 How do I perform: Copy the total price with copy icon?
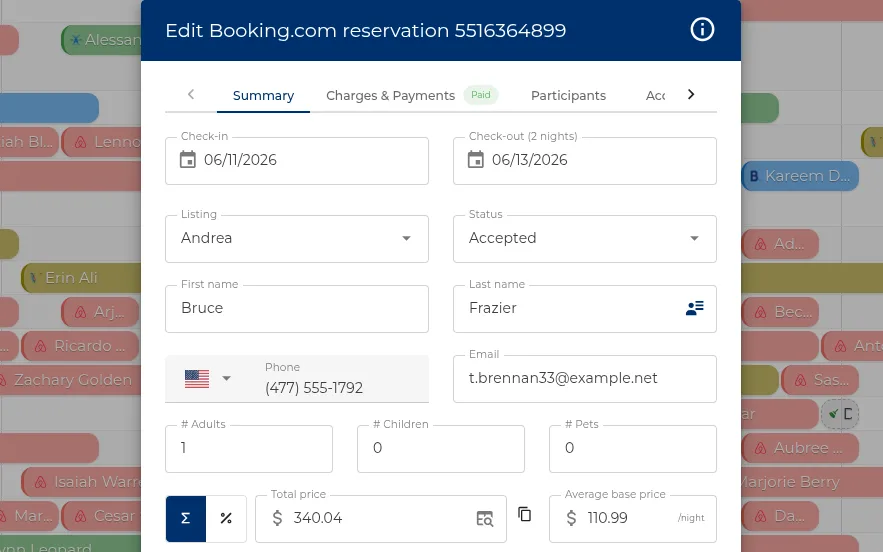coord(524,514)
